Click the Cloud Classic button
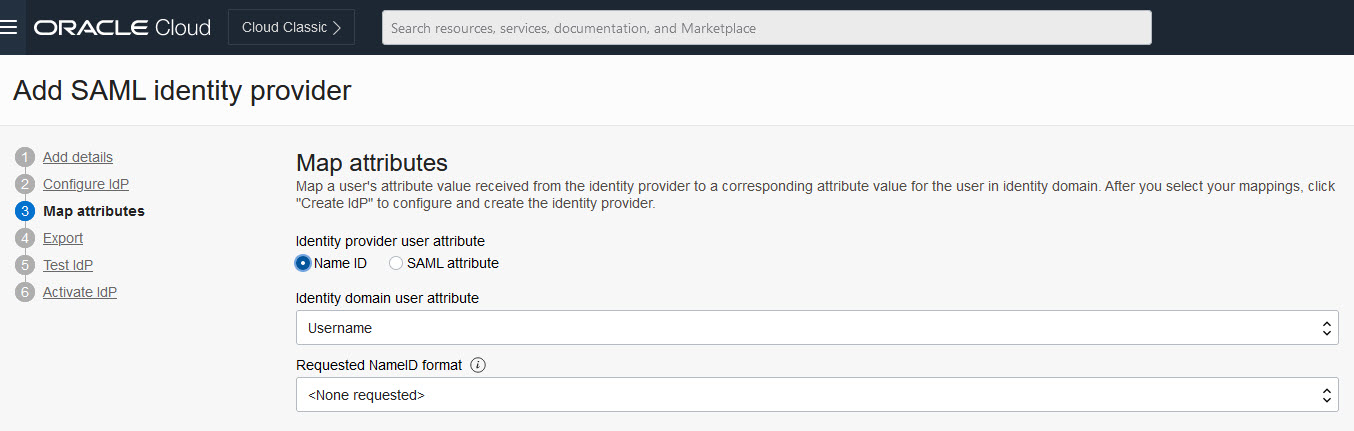Viewport: 1354px width, 431px height. [291, 27]
